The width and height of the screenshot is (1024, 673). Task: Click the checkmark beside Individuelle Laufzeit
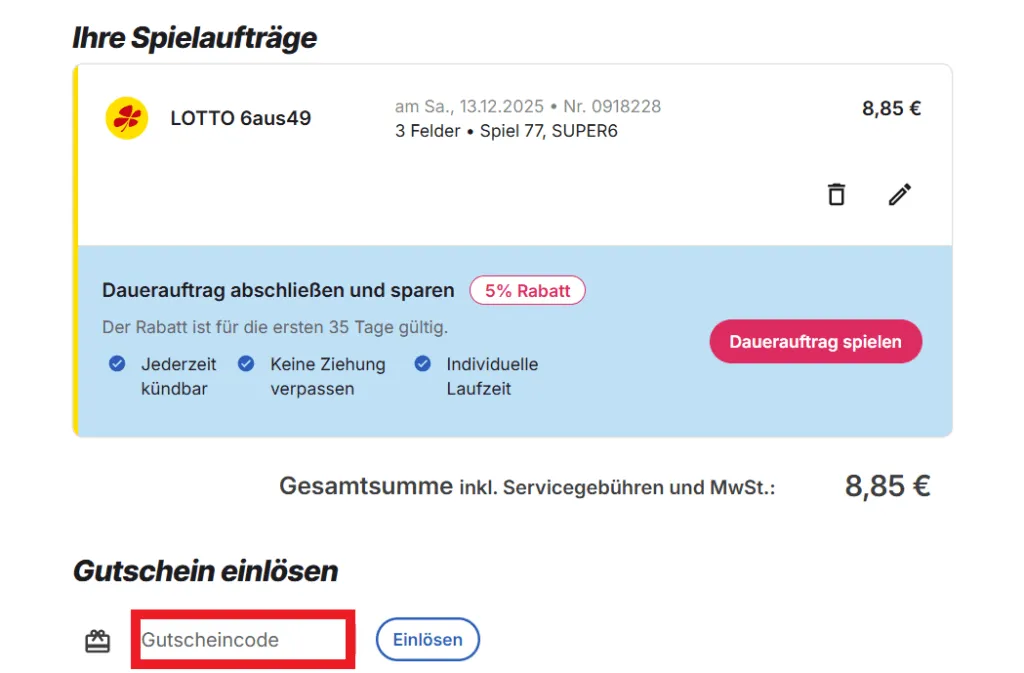(x=423, y=364)
